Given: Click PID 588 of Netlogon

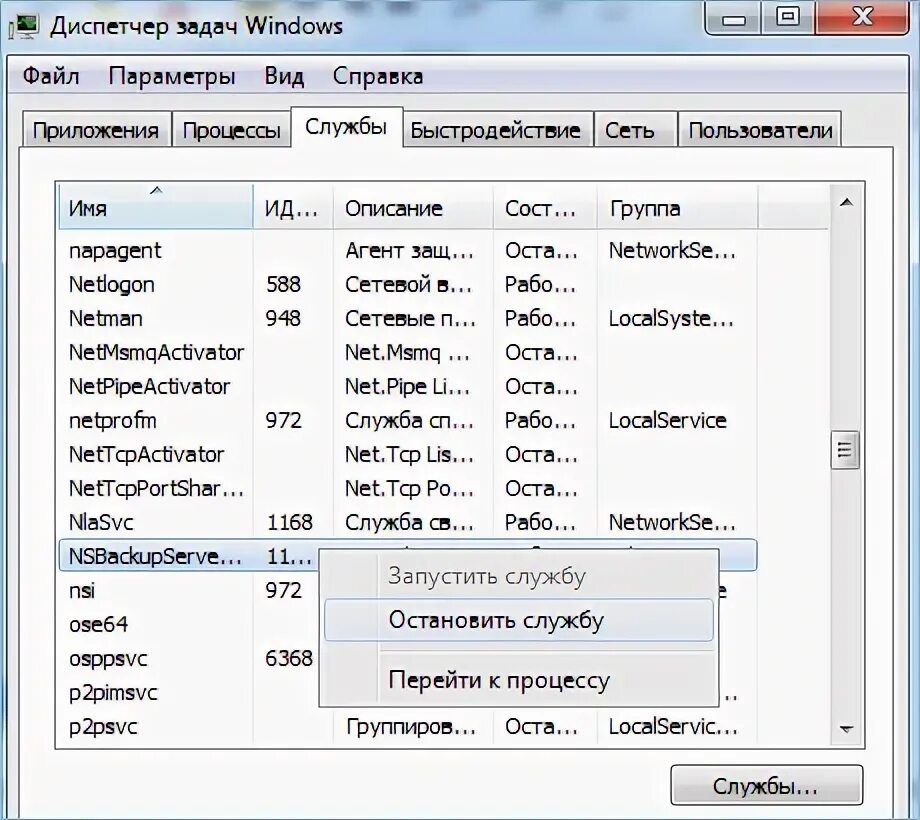Looking at the screenshot, I should coord(283,284).
